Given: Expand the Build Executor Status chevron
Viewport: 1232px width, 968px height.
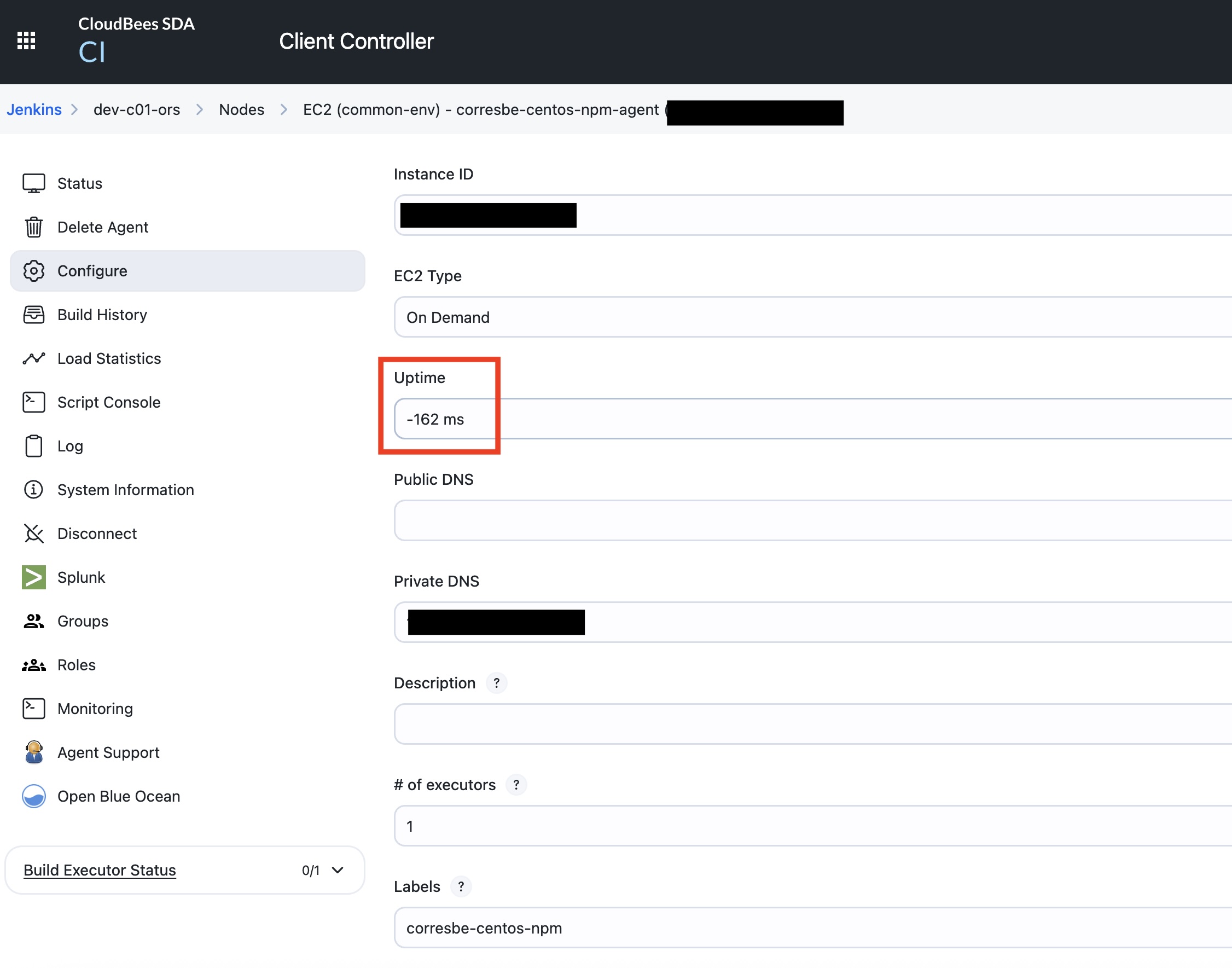Looking at the screenshot, I should [338, 870].
